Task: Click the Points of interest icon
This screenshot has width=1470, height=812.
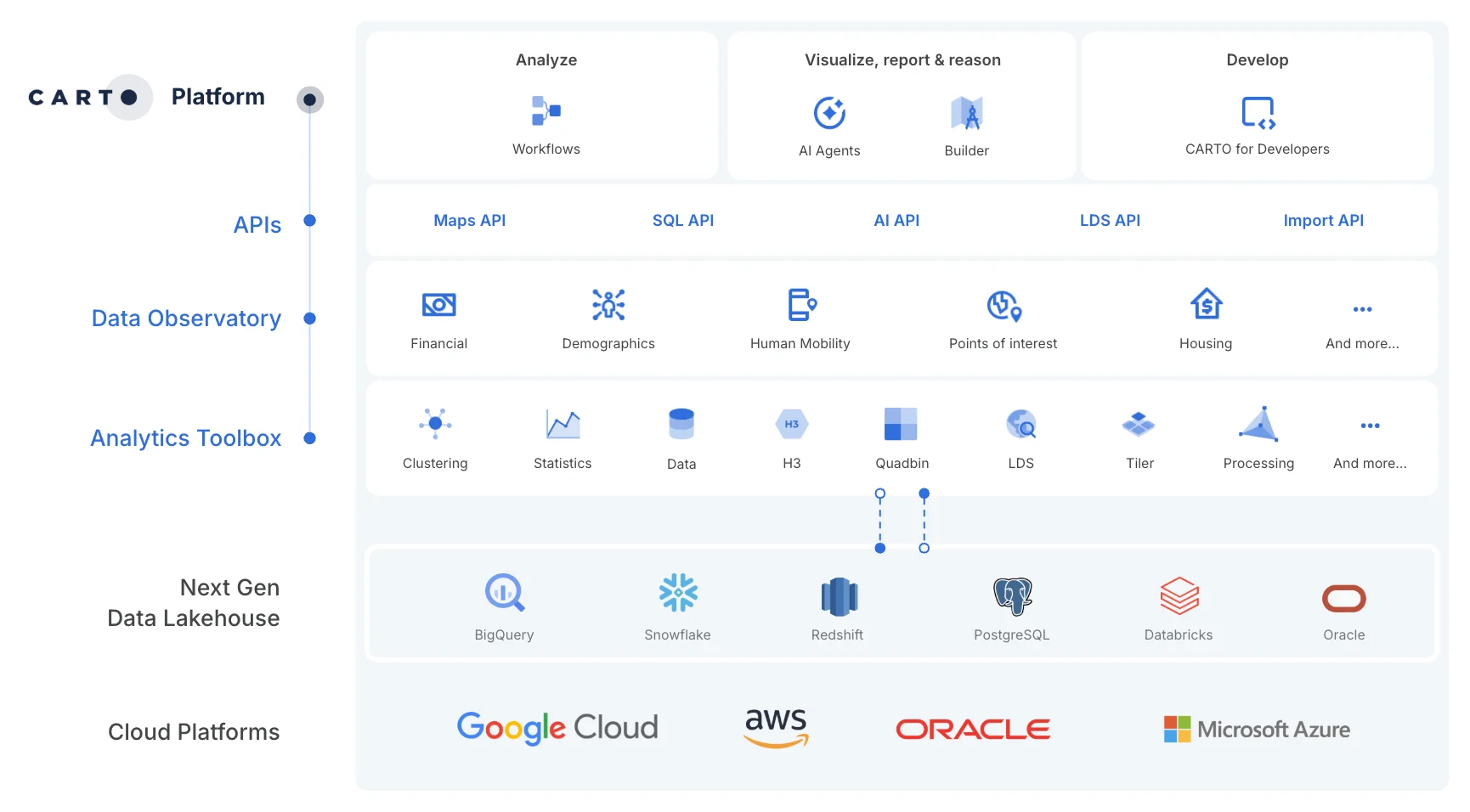Action: (1004, 306)
